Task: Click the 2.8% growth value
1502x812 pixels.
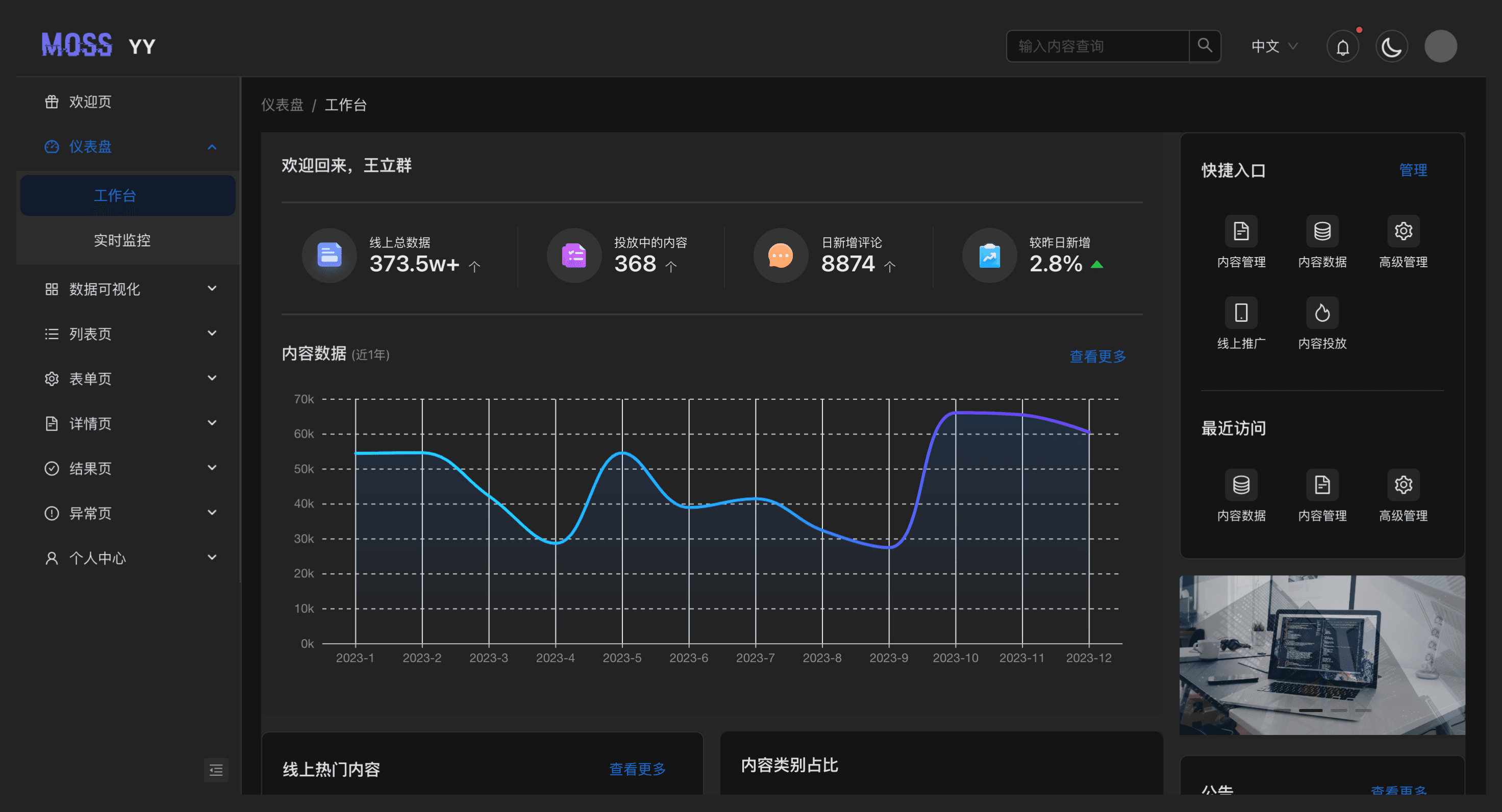Action: (1056, 264)
